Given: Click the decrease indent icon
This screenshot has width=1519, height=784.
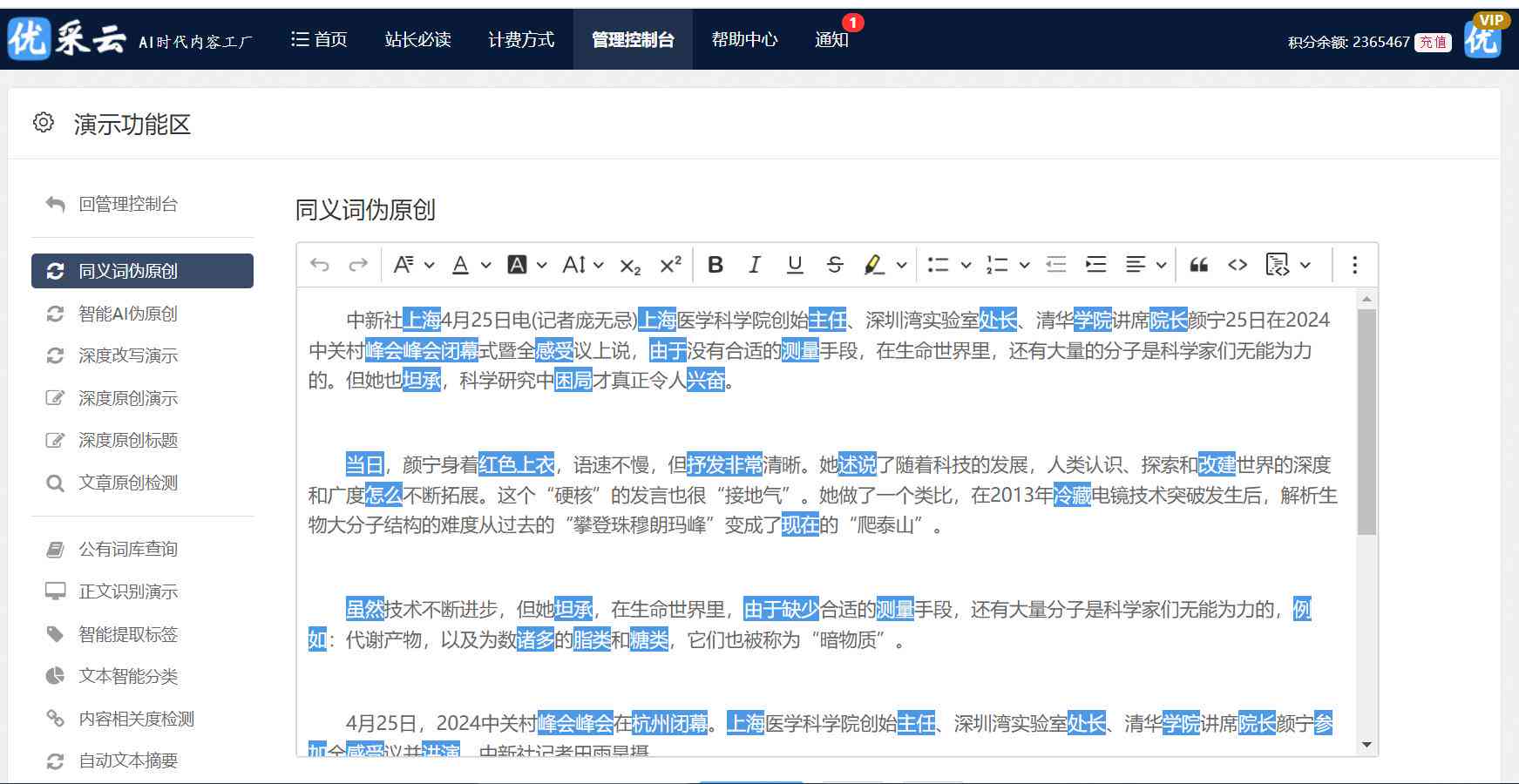Looking at the screenshot, I should coord(1056,265).
